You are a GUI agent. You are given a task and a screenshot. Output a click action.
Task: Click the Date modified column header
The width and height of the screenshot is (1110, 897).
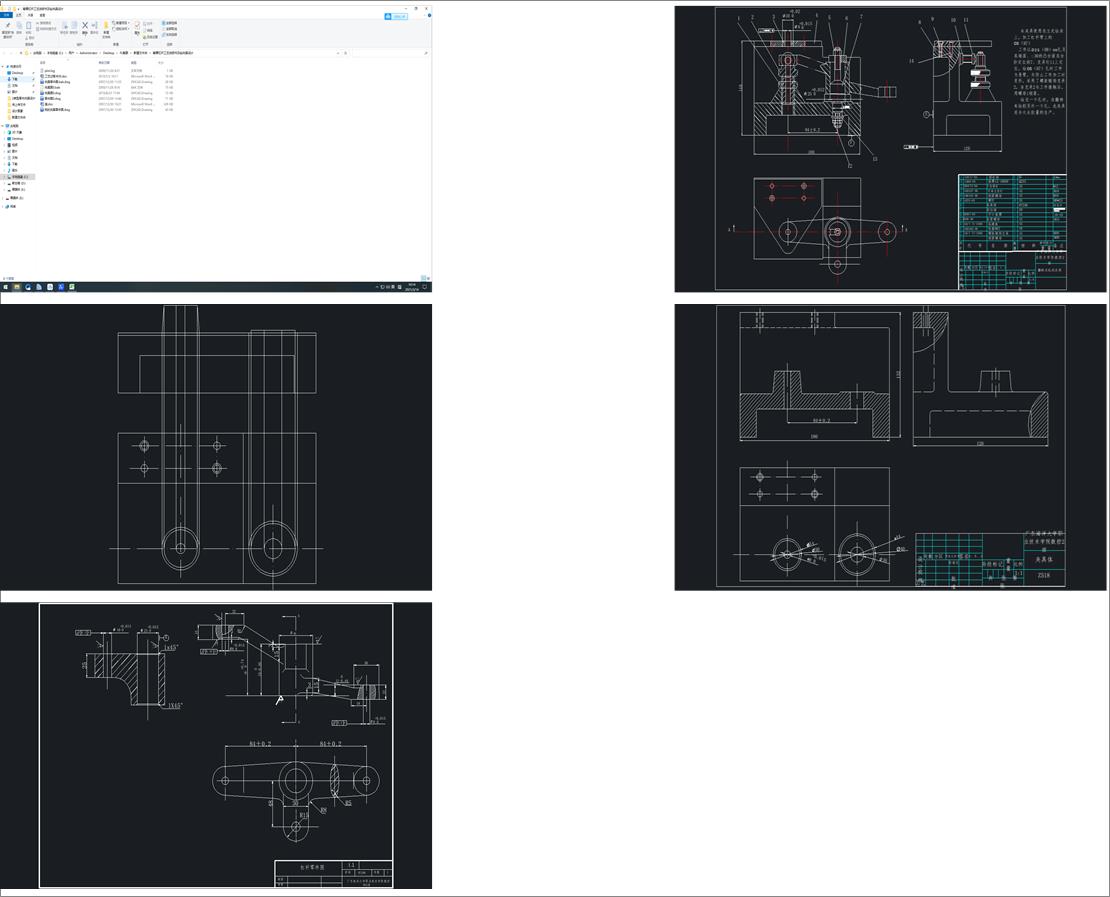(x=104, y=62)
